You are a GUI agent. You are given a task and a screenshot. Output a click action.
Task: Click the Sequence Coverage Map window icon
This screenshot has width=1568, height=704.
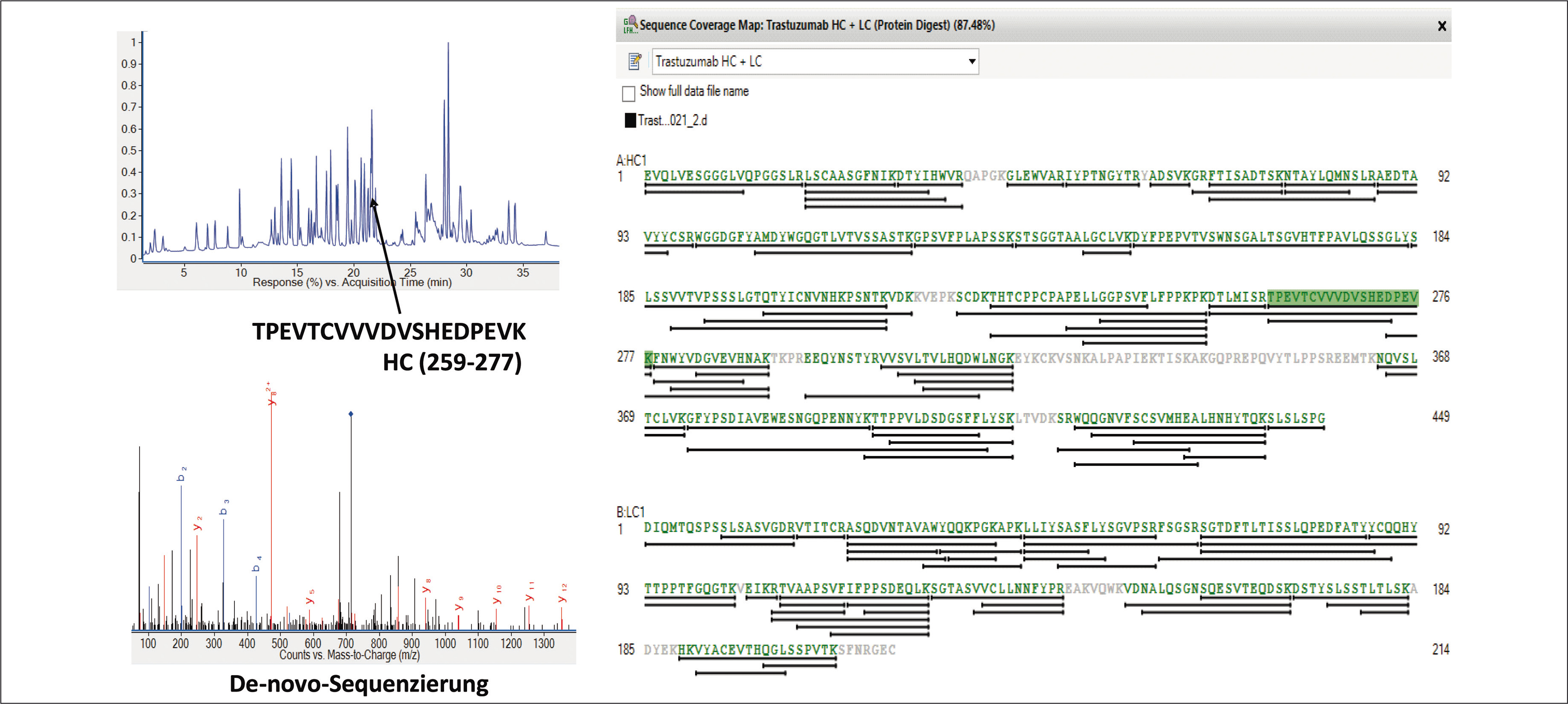click(x=630, y=25)
